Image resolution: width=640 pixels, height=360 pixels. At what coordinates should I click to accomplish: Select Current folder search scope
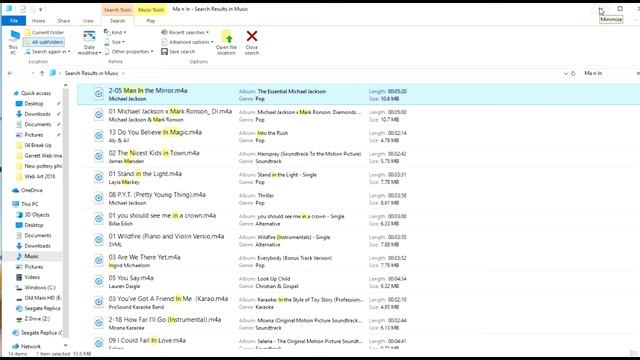tap(44, 32)
